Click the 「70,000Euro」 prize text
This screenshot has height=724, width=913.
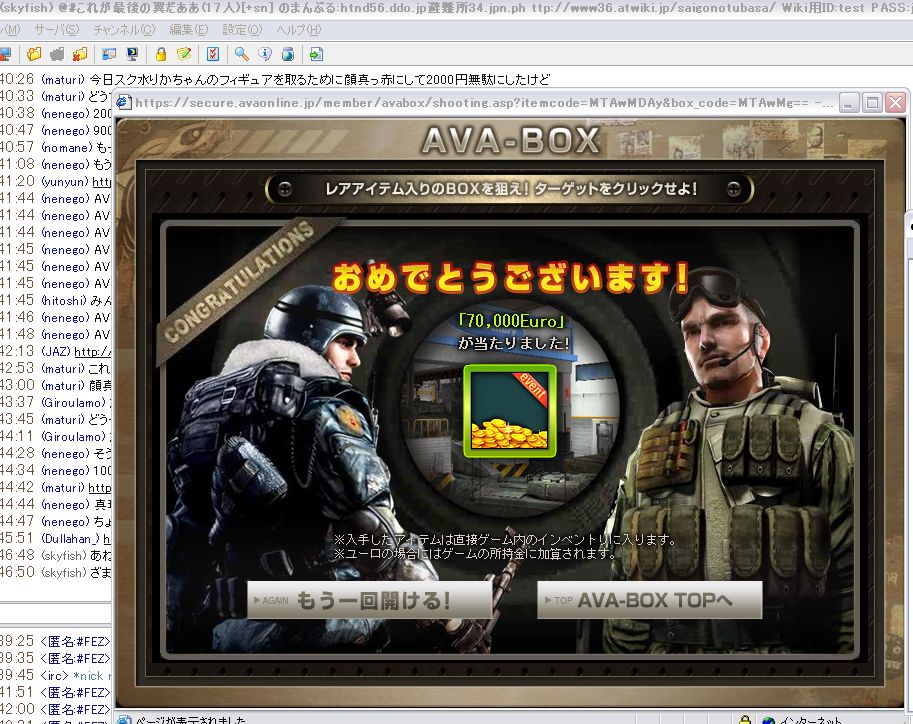click(511, 321)
